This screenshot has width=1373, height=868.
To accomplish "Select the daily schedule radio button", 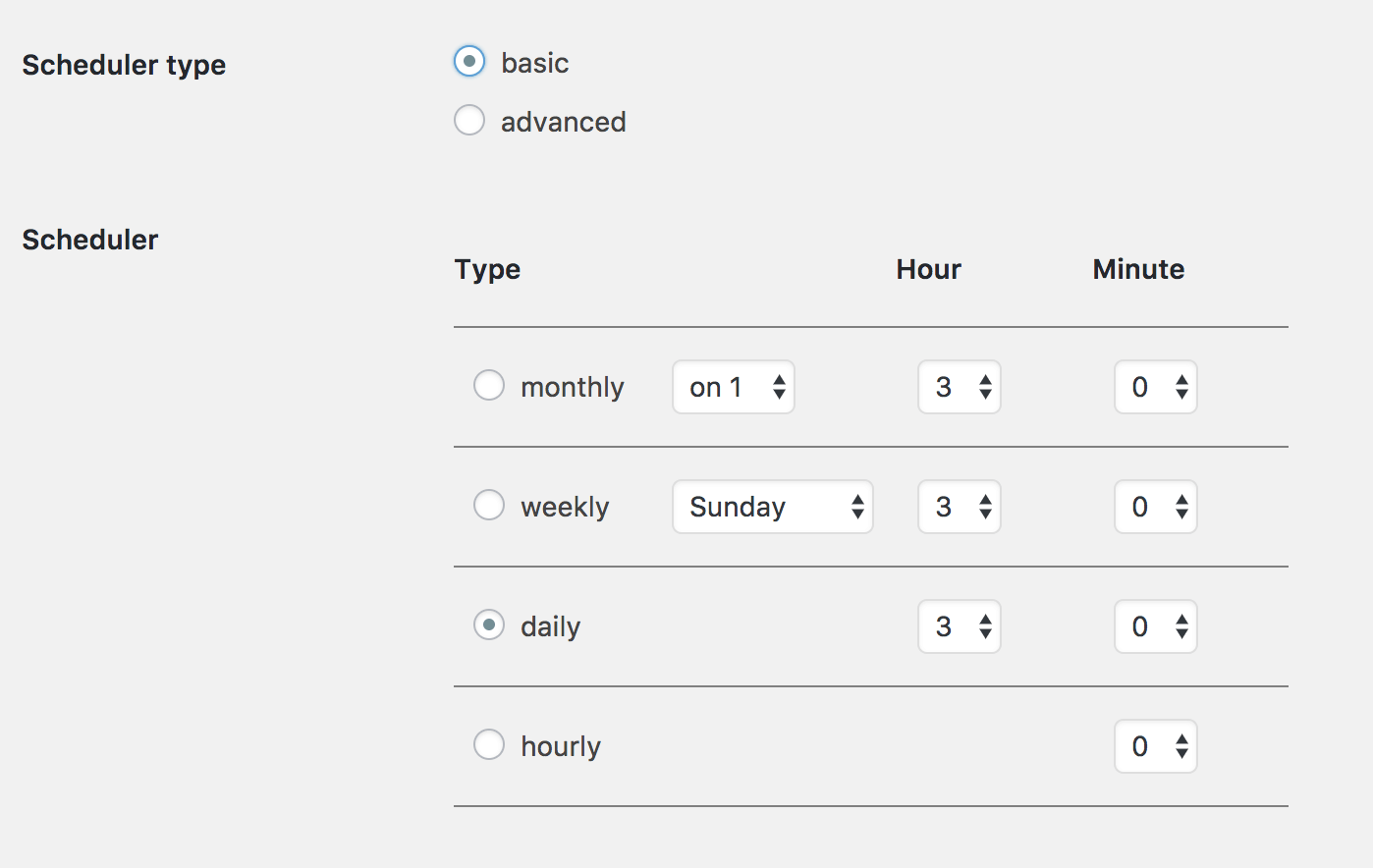I will tap(489, 624).
